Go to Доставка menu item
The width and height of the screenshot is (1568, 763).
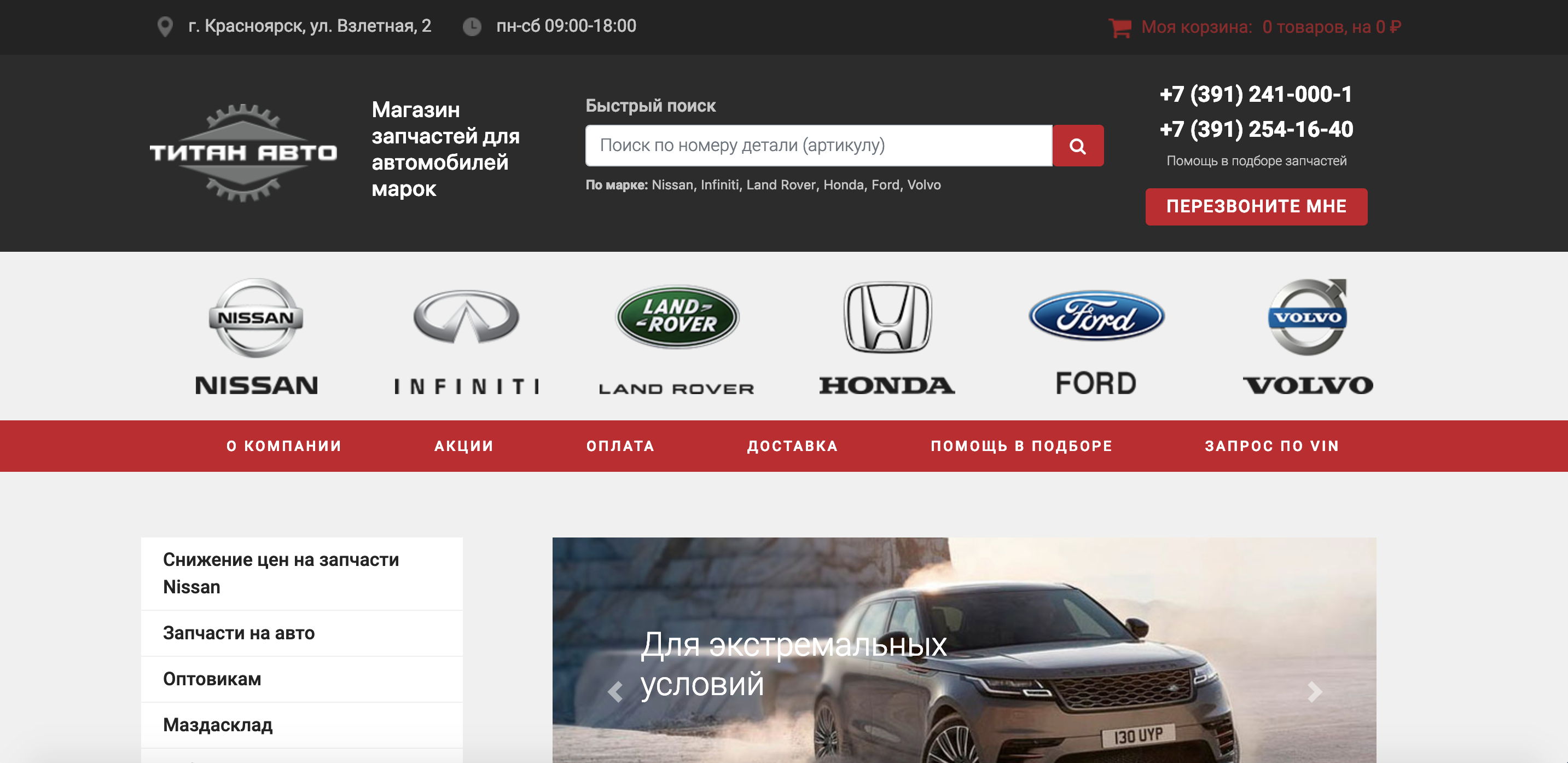793,446
